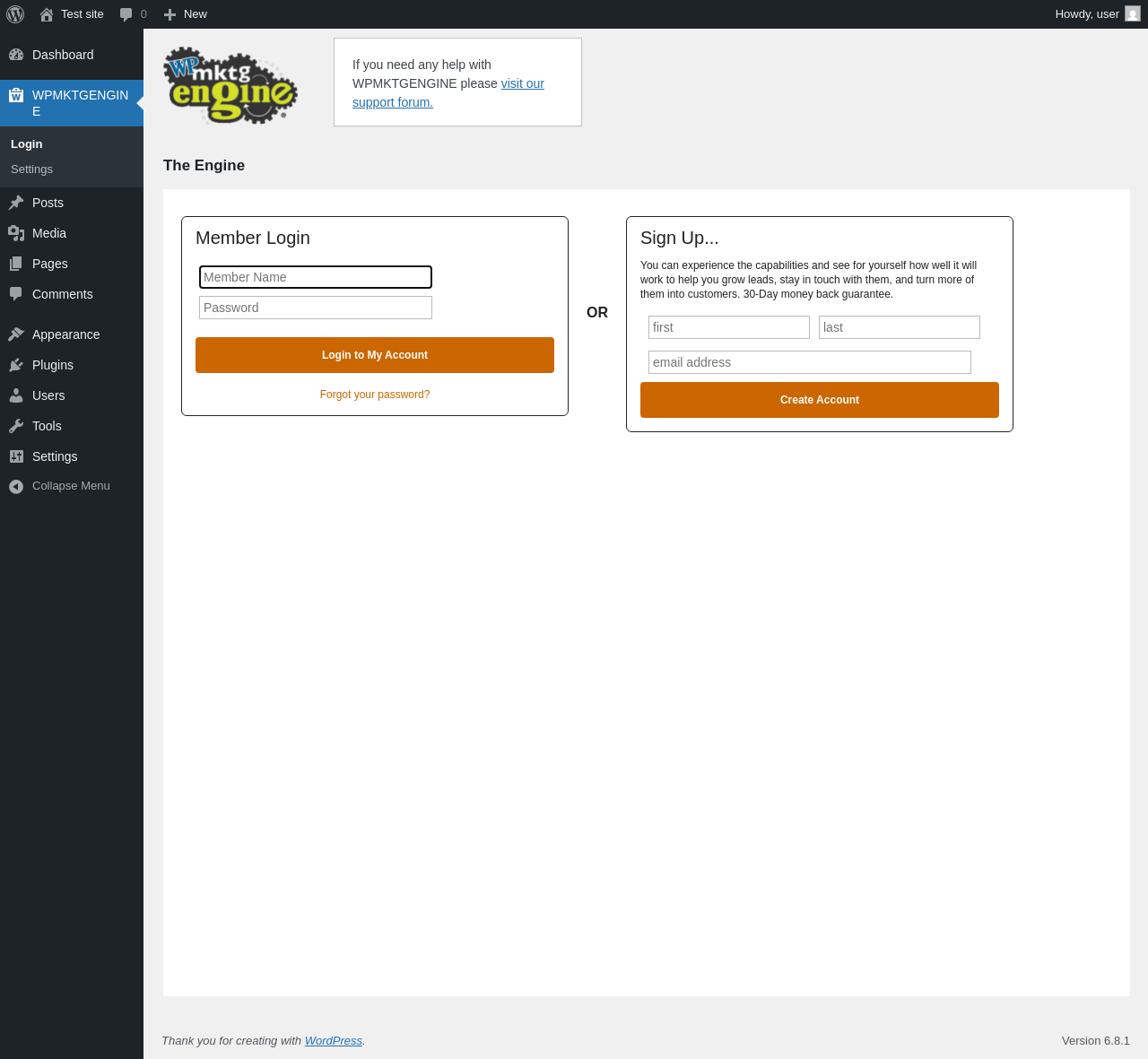Open the Appearance menu
The image size is (1148, 1059).
tap(72, 334)
